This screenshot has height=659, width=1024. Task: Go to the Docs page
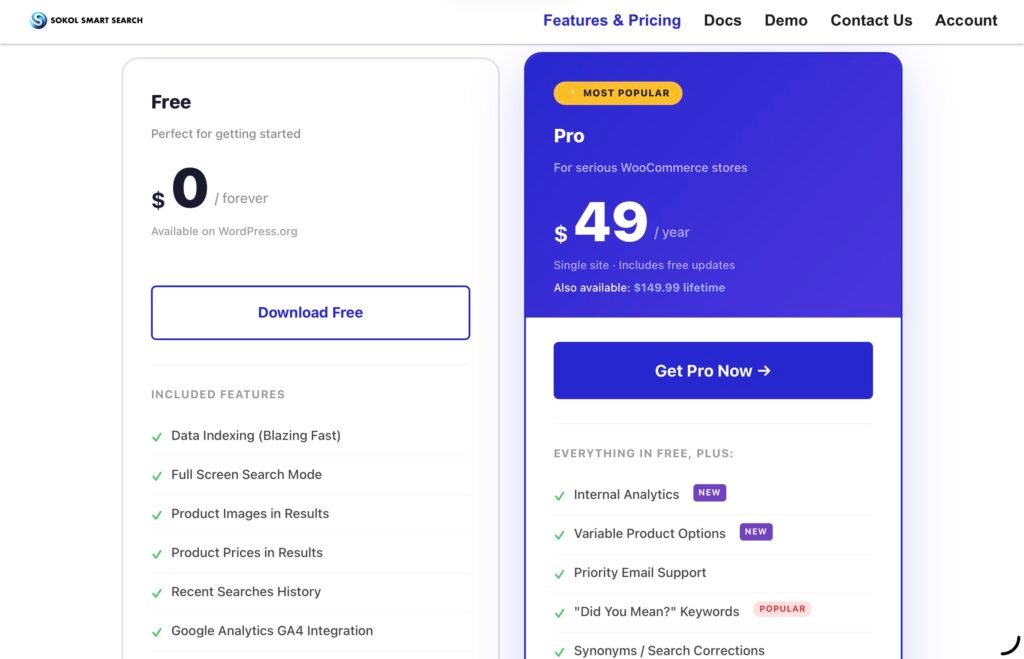[722, 20]
